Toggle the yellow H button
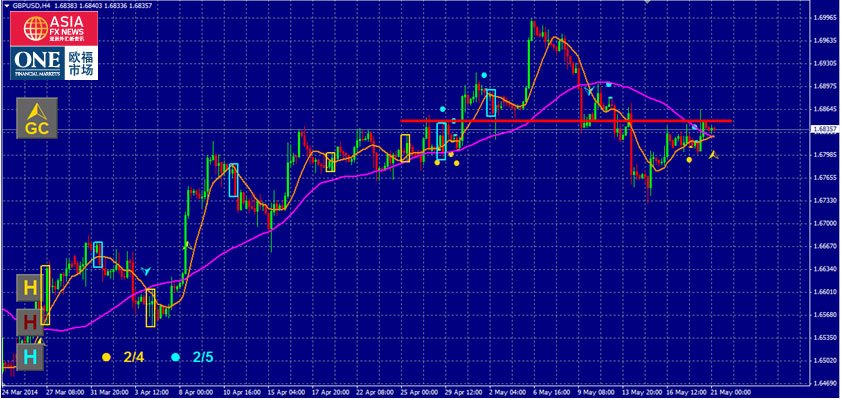Screen dimensions: 841x399 coord(31,288)
